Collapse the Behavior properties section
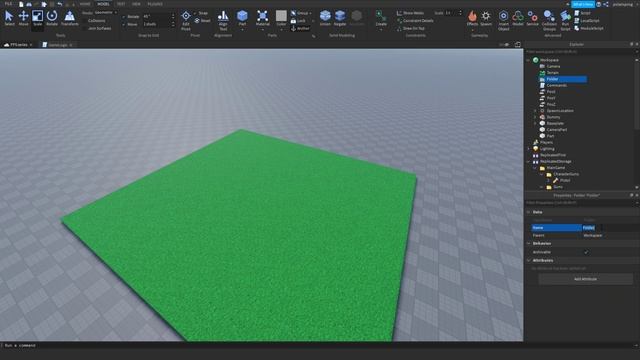 tap(528, 244)
